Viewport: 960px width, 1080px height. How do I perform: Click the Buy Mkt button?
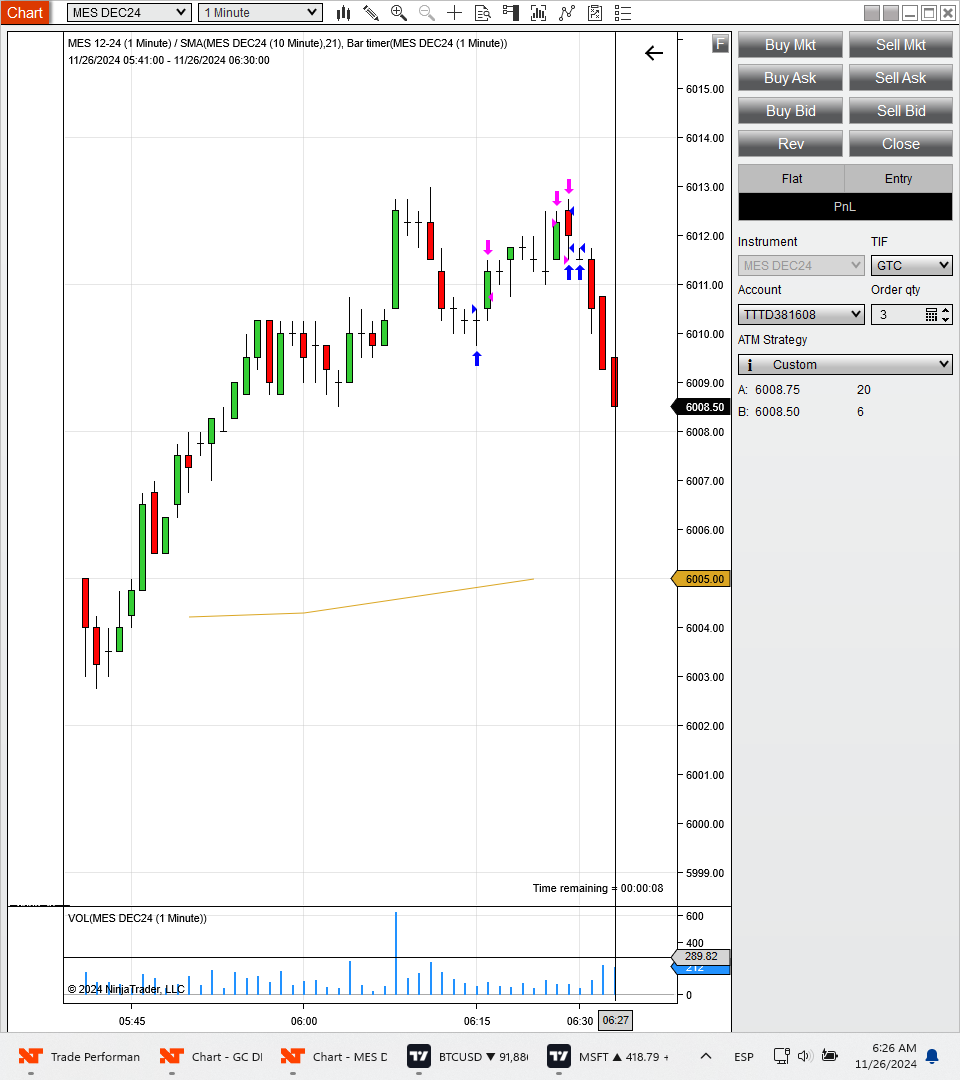coord(790,45)
